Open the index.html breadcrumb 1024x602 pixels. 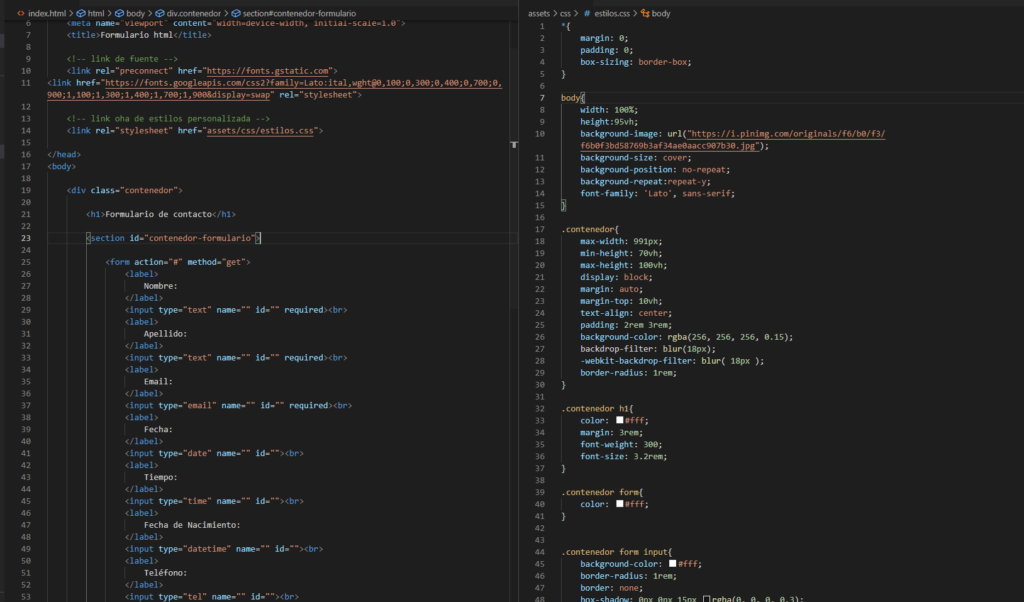click(47, 13)
